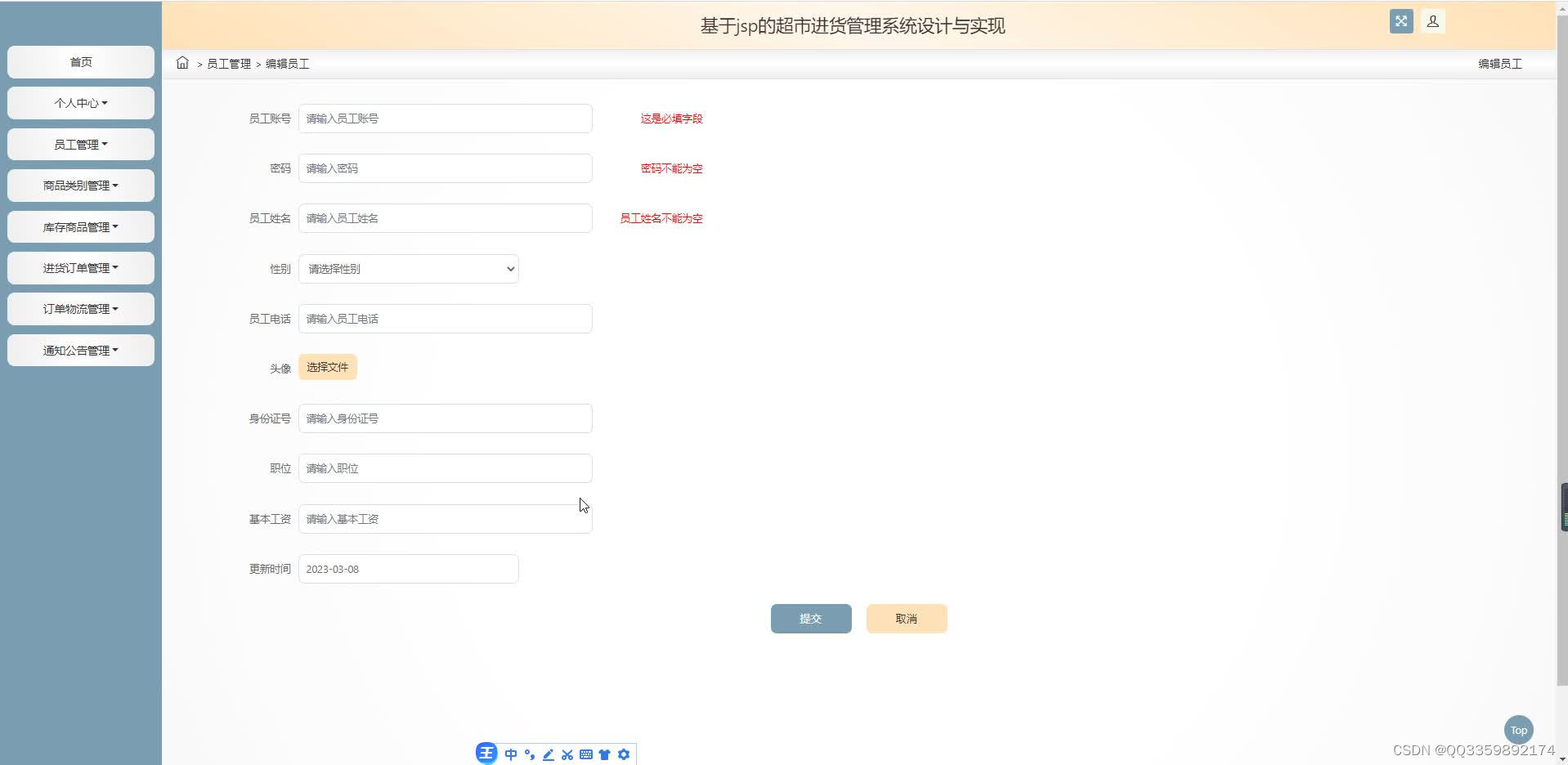Expand the 员工管理 sidebar menu
Screen dimensions: 1568x765
(x=81, y=145)
